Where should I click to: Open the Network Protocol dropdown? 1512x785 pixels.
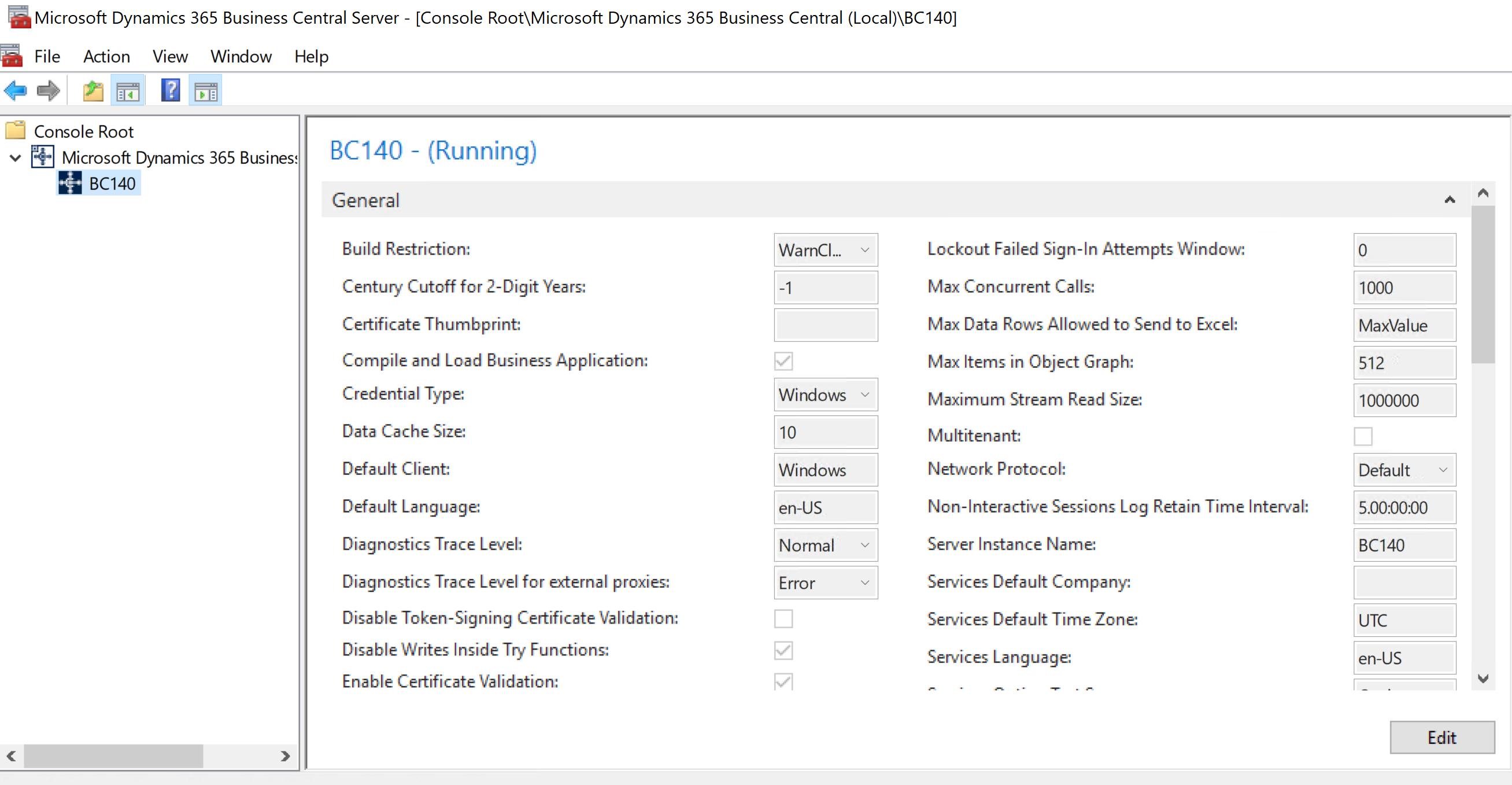click(x=1404, y=470)
